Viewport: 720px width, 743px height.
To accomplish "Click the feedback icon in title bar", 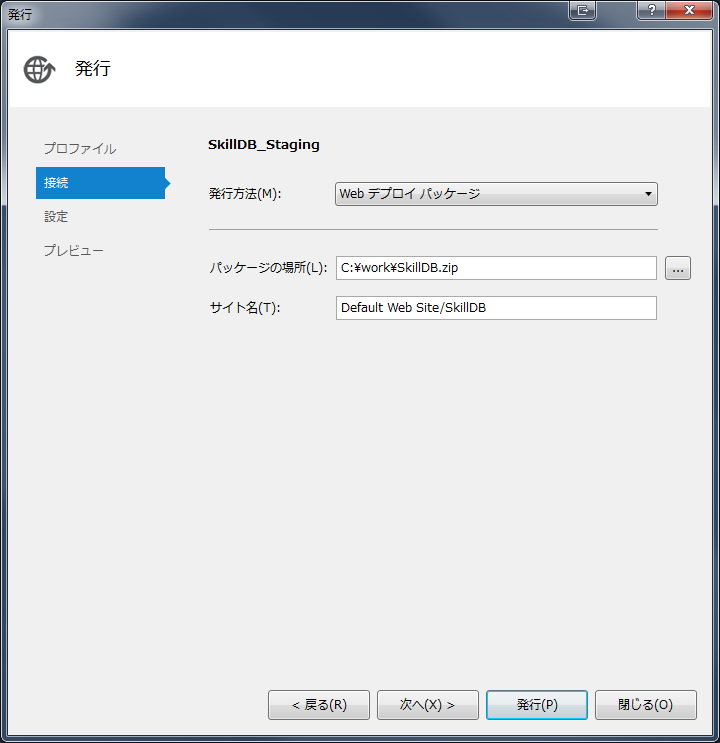I will coord(583,10).
